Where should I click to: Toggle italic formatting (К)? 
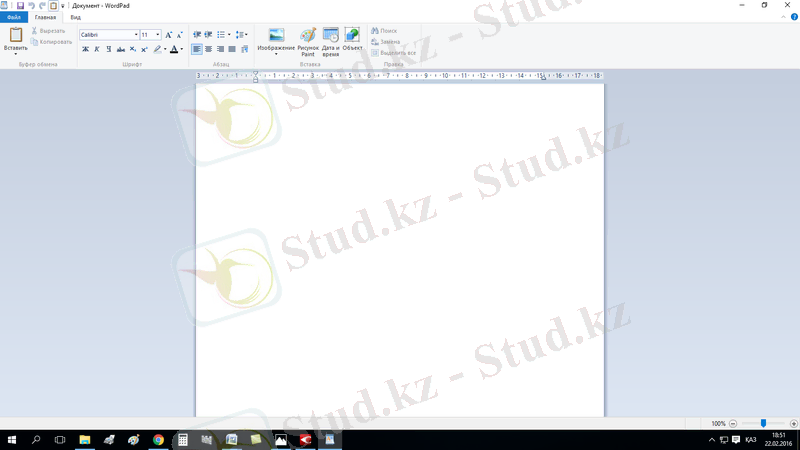97,49
